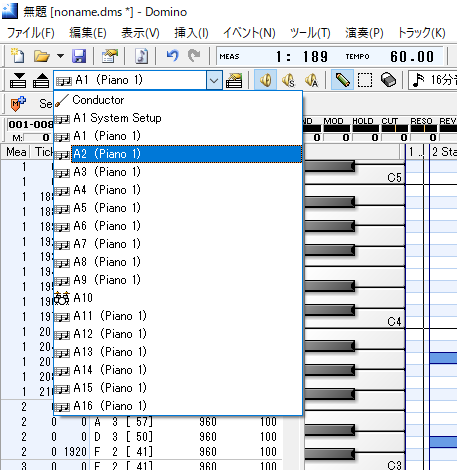The height and width of the screenshot is (470, 457).
Task: Choose A15 (Piano 1) track
Action: [178, 388]
